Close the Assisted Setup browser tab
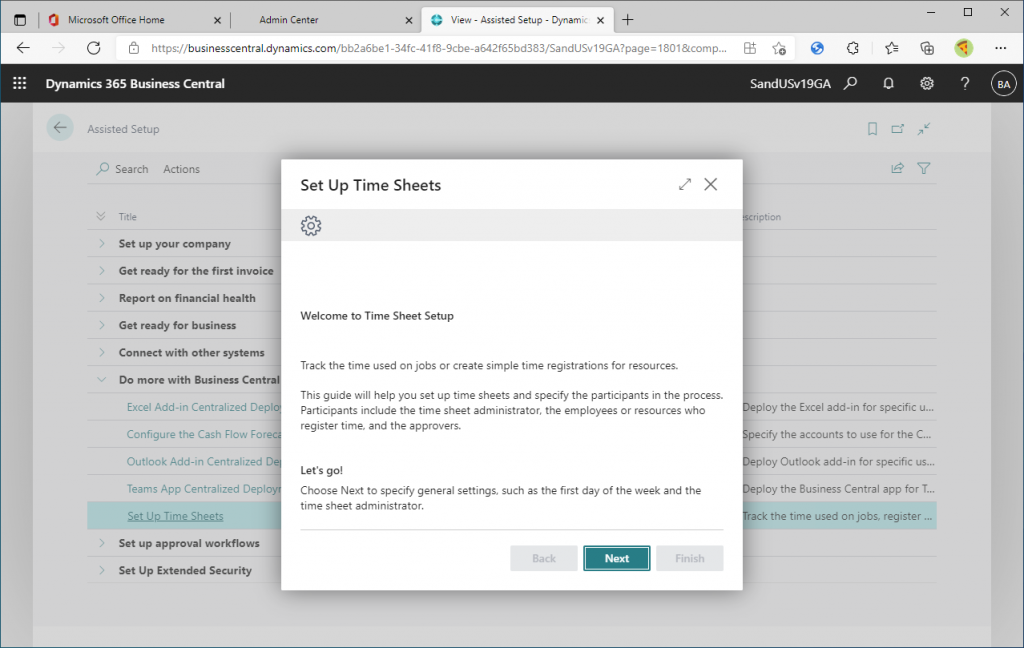The image size is (1024, 648). pyautogui.click(x=601, y=20)
